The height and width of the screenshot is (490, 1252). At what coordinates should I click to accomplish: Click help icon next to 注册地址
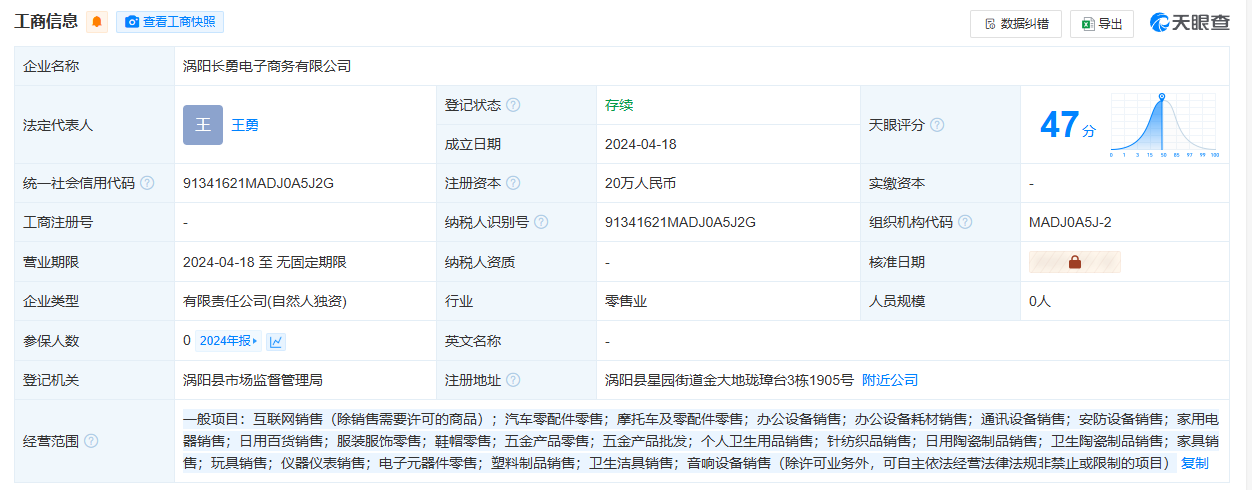click(x=513, y=380)
